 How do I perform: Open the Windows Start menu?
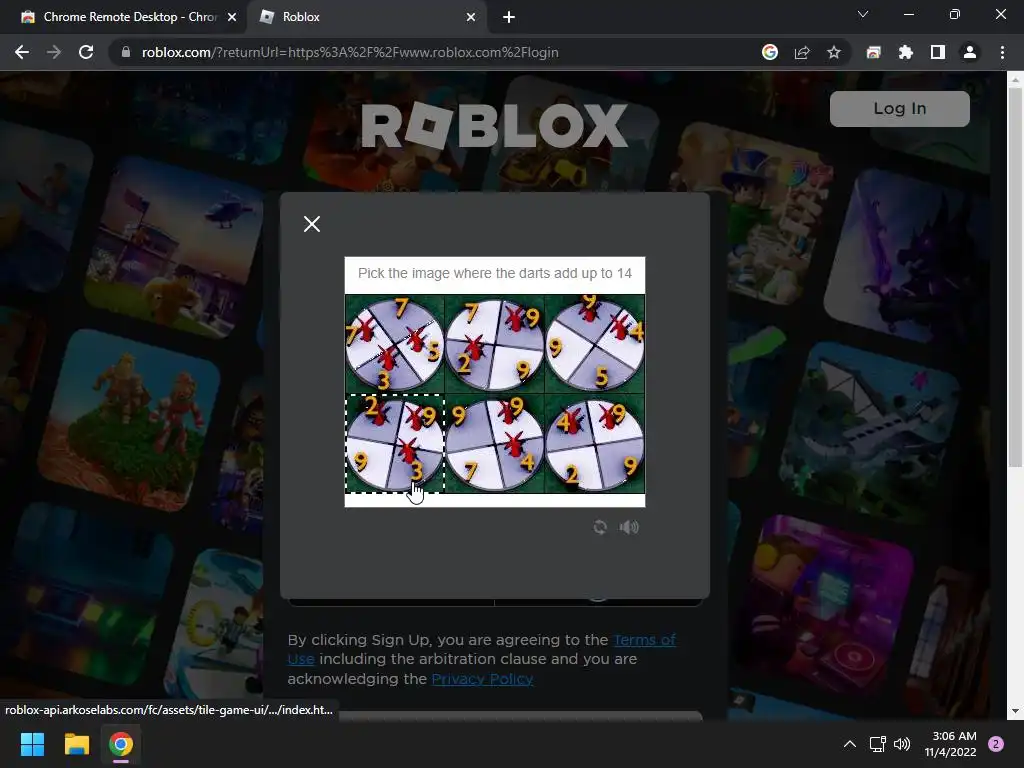click(32, 744)
